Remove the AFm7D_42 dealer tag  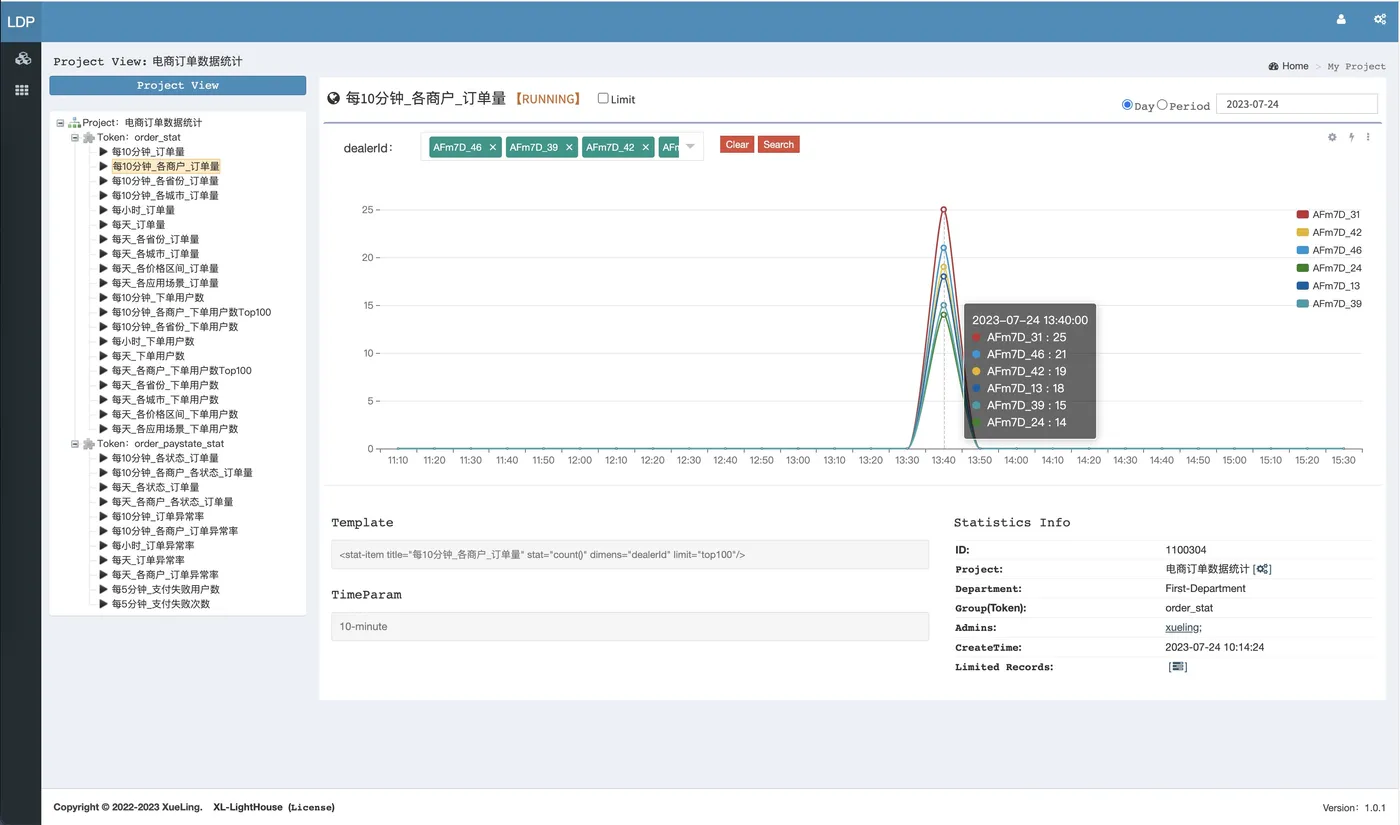pyautogui.click(x=646, y=147)
